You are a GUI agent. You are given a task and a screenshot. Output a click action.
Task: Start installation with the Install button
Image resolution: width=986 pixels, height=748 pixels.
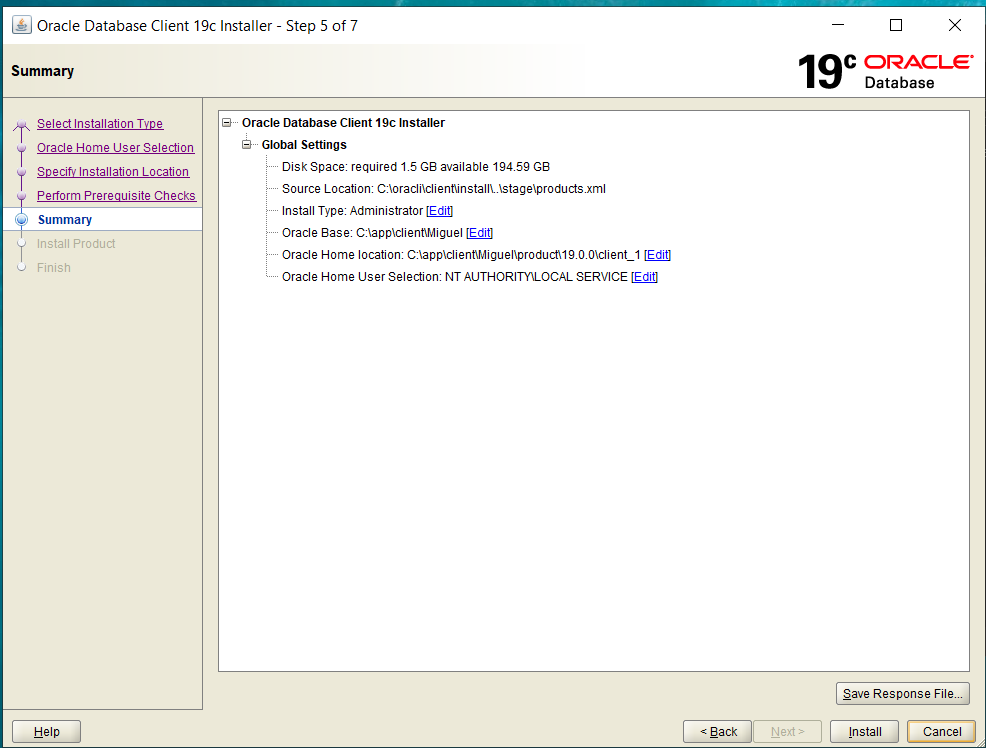point(865,732)
